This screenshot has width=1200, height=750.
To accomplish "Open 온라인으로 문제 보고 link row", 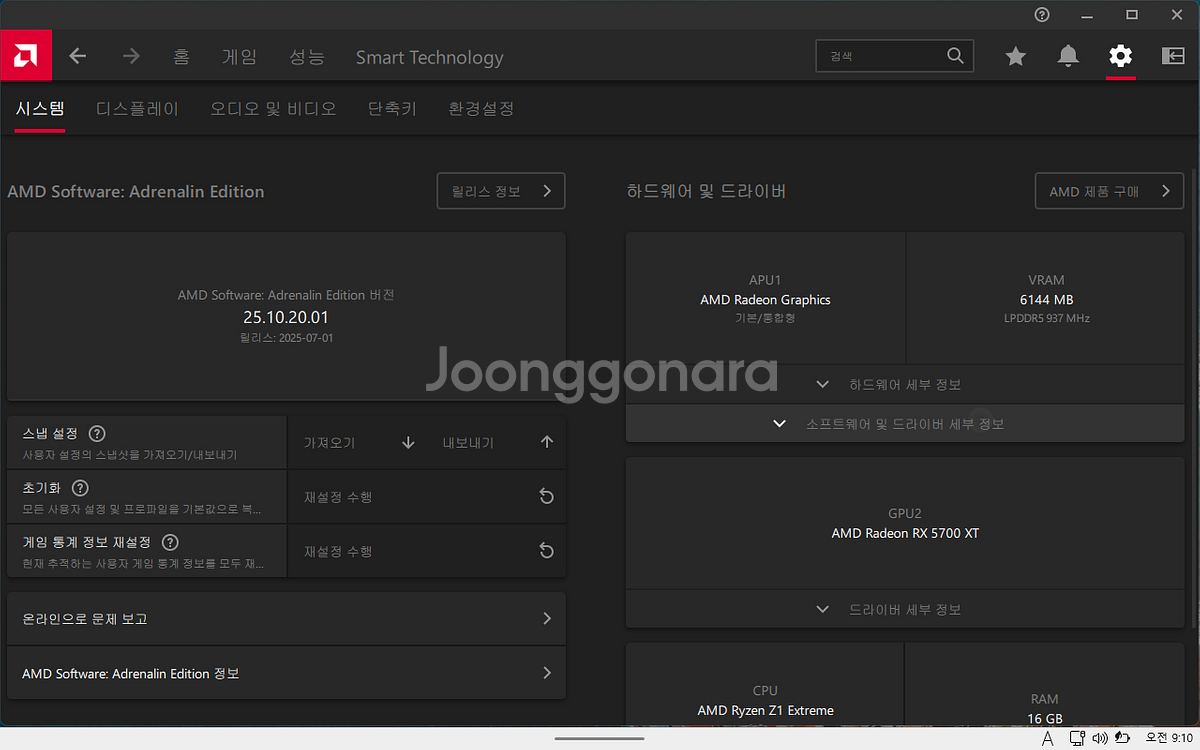I will click(286, 619).
